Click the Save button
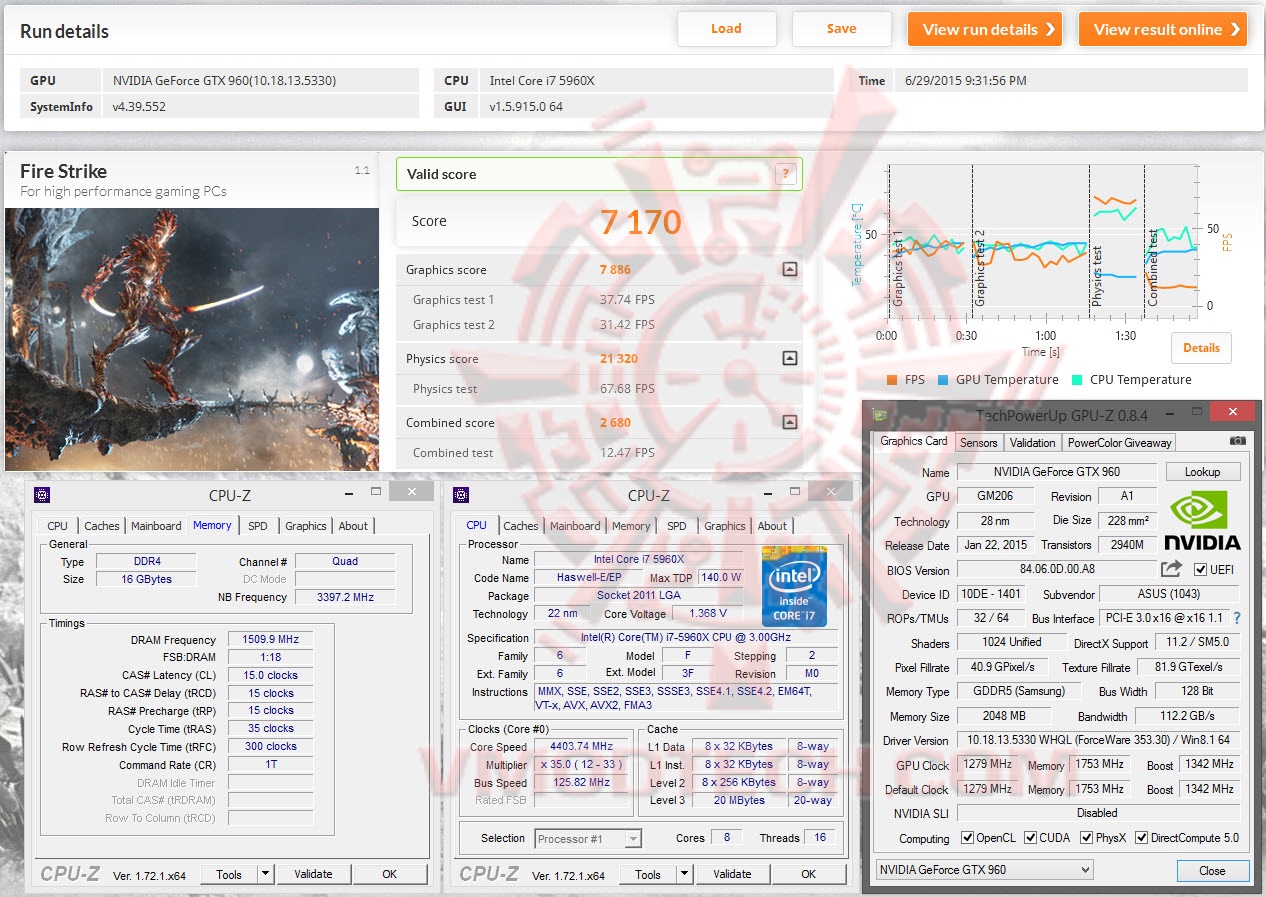The image size is (1266, 897). coord(841,29)
